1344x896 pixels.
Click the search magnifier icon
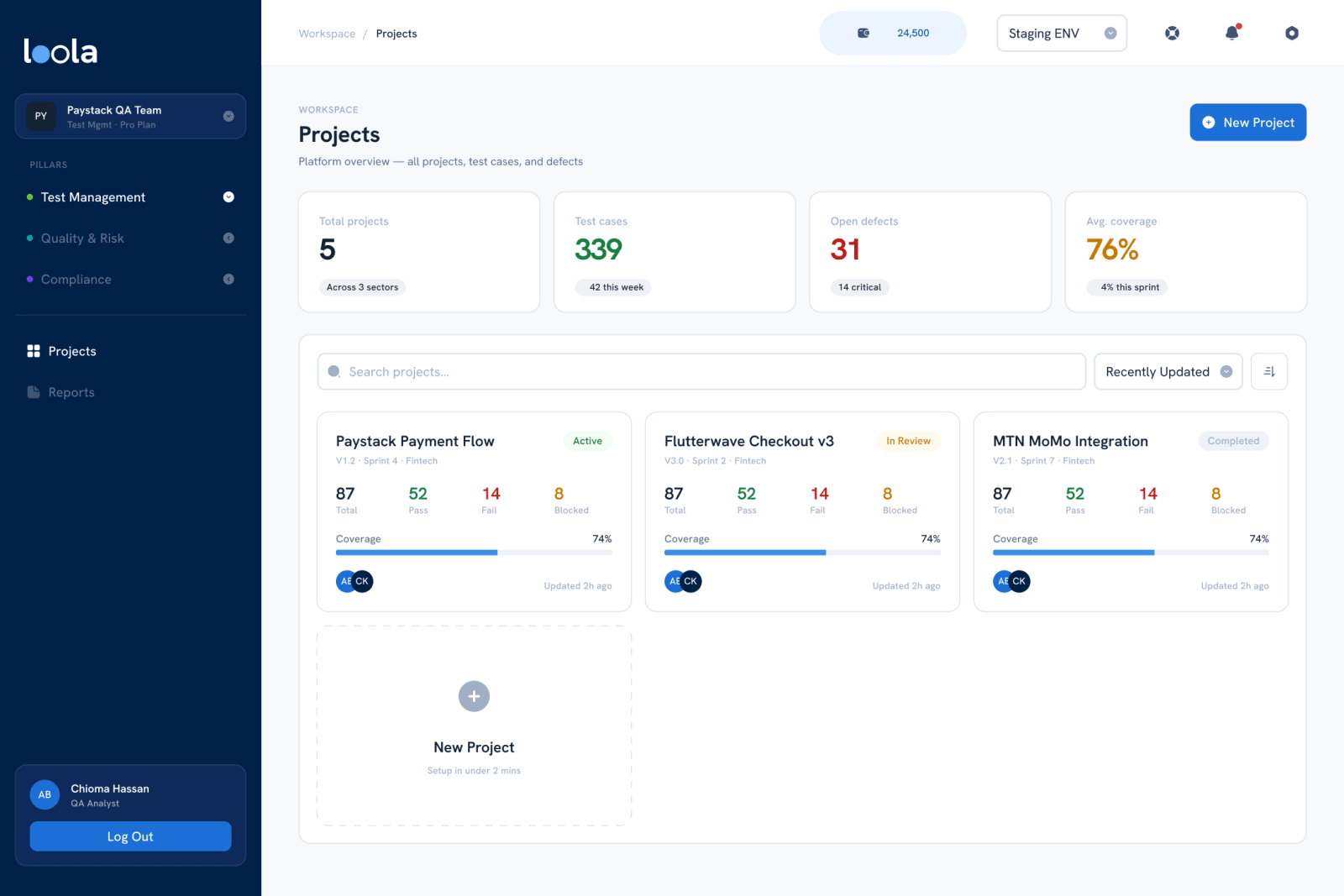(x=334, y=371)
